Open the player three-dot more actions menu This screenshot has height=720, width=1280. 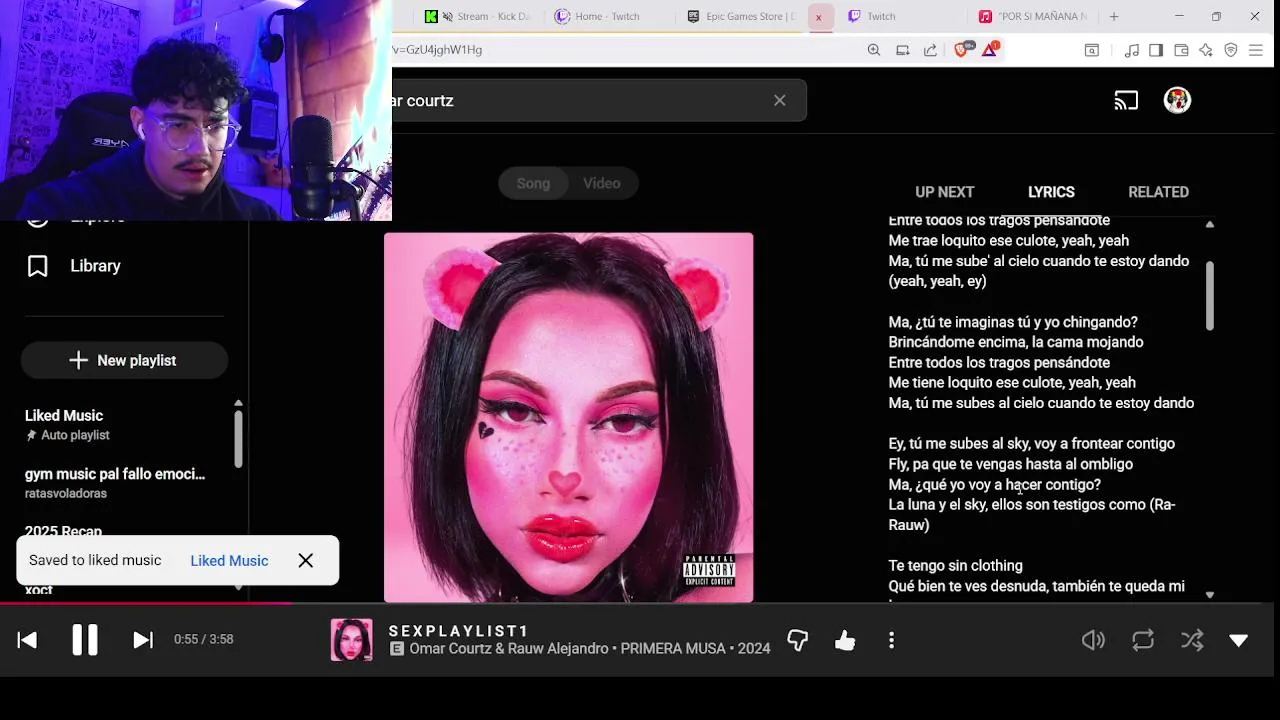(891, 640)
